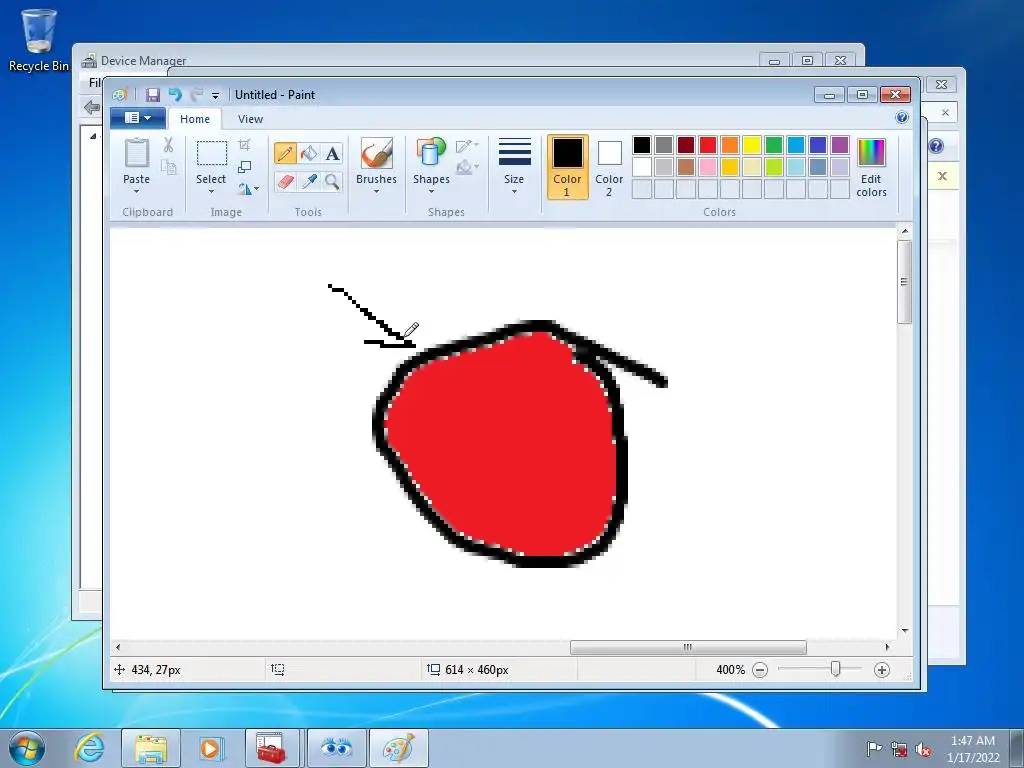Click the Undo arrow in title bar
This screenshot has width=1024, height=768.
(174, 95)
